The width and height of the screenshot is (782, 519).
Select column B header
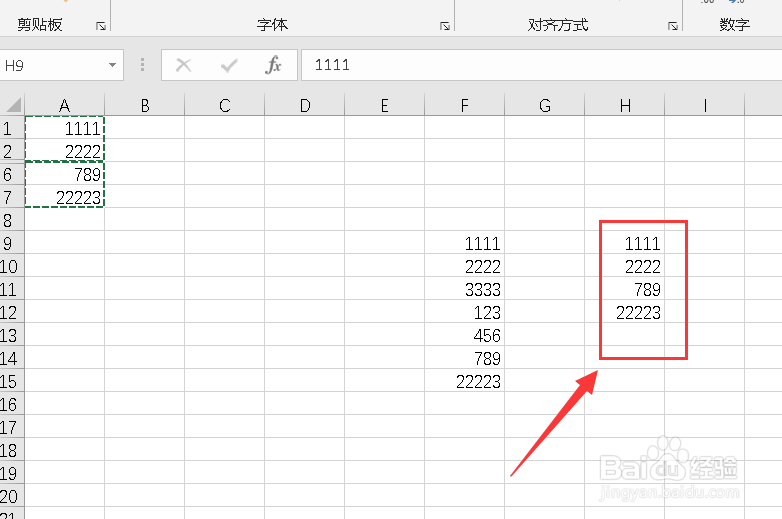(145, 105)
